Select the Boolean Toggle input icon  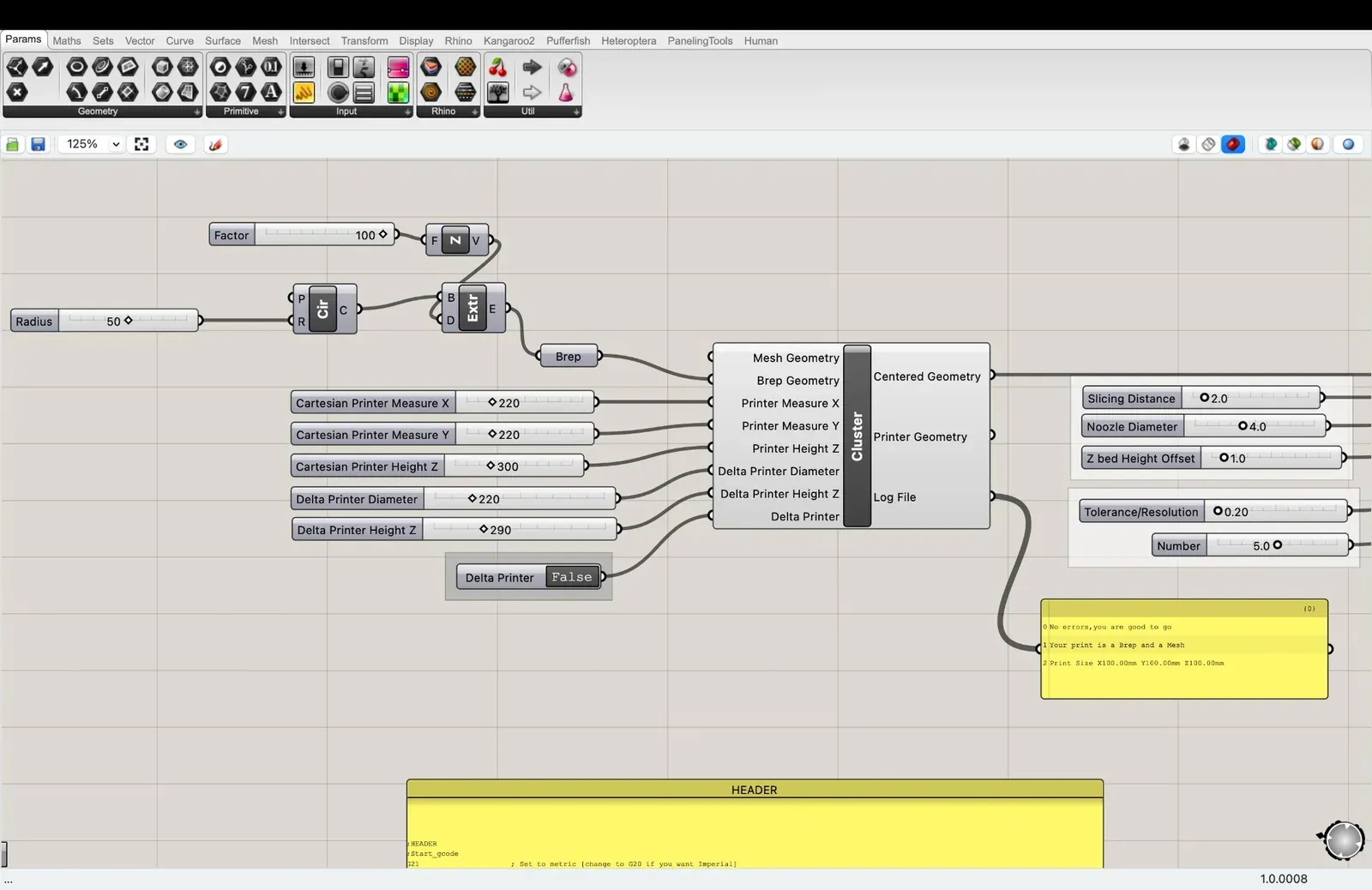tap(338, 67)
